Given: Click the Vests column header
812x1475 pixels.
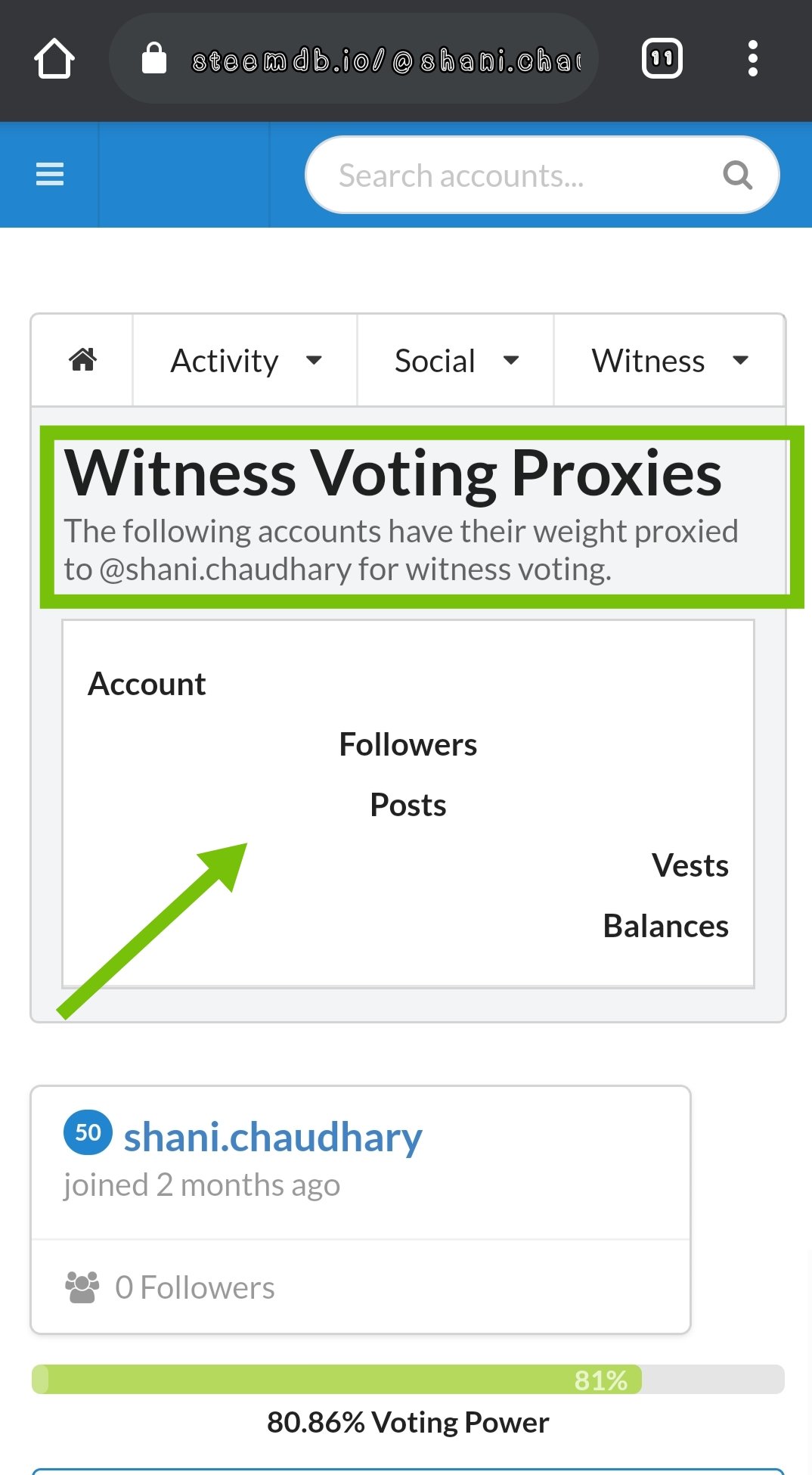Looking at the screenshot, I should [x=690, y=865].
